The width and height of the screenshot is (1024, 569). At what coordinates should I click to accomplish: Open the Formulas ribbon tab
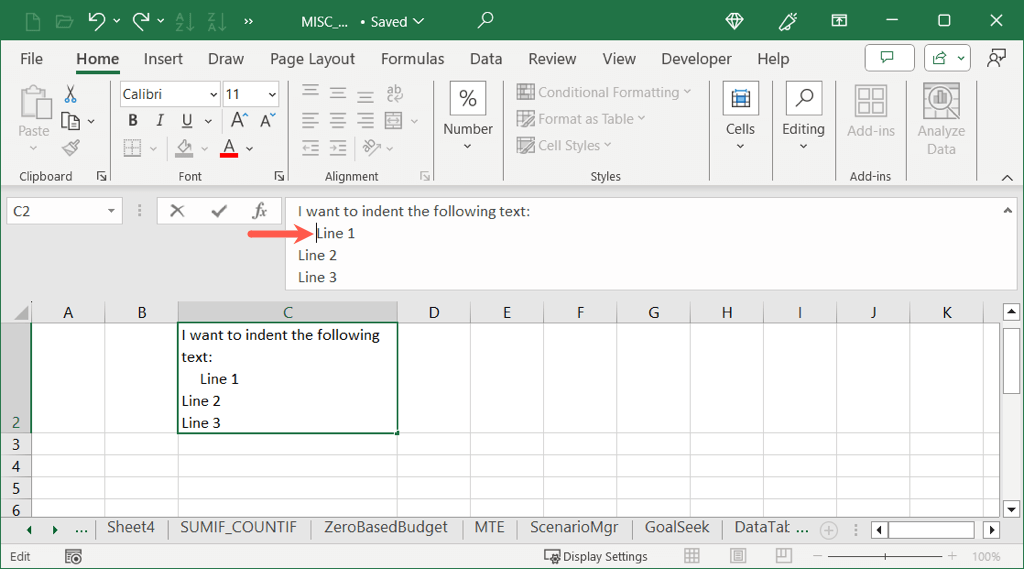tap(412, 59)
